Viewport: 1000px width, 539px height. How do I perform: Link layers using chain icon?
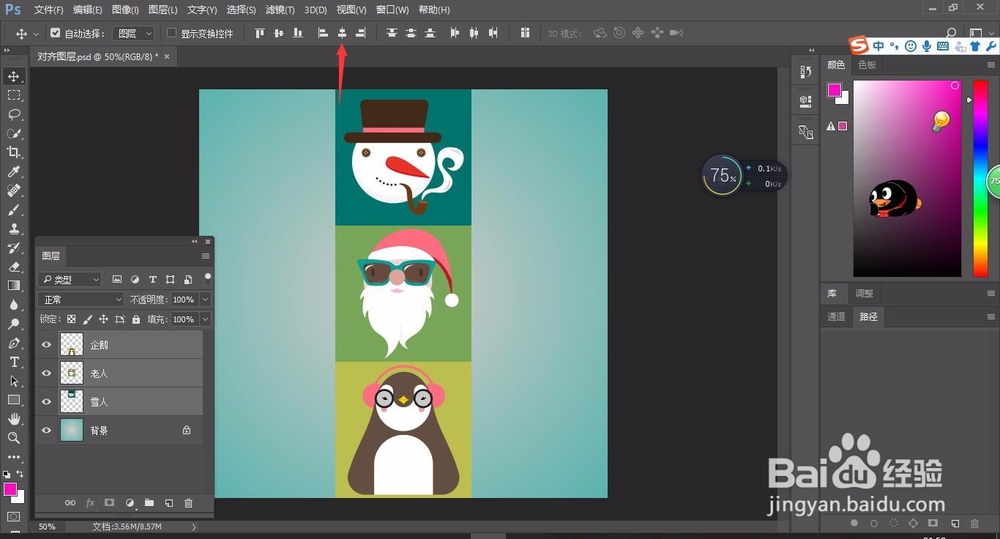tap(70, 503)
